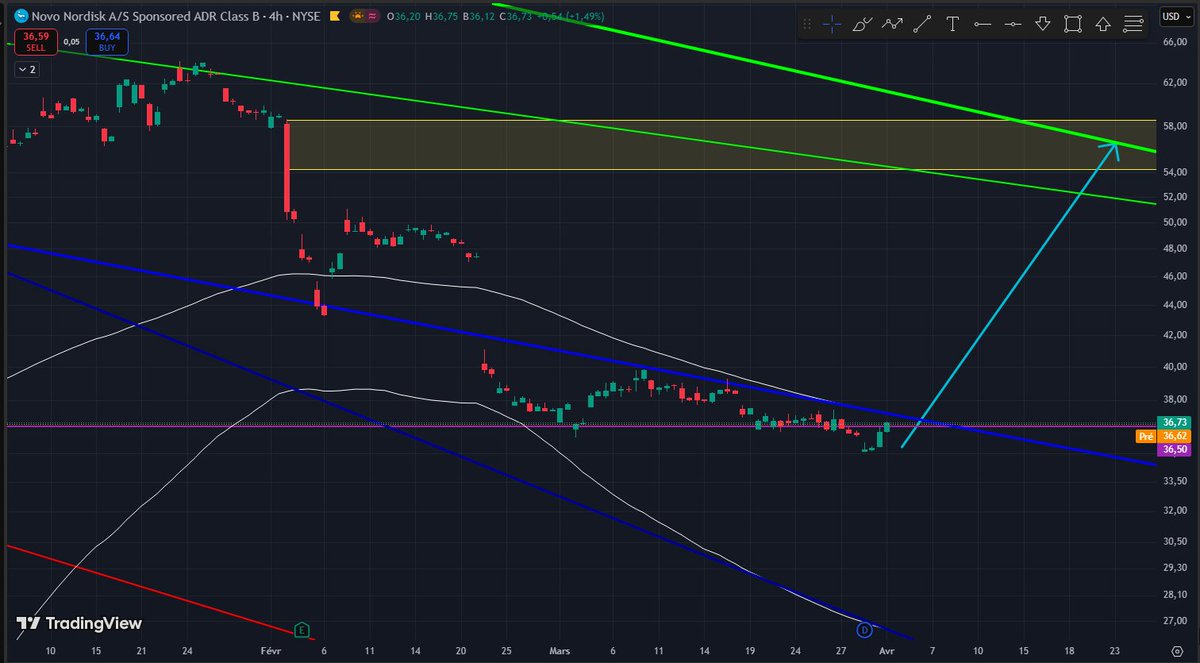Click the TradingView logo
The width and height of the screenshot is (1200, 663).
point(79,623)
